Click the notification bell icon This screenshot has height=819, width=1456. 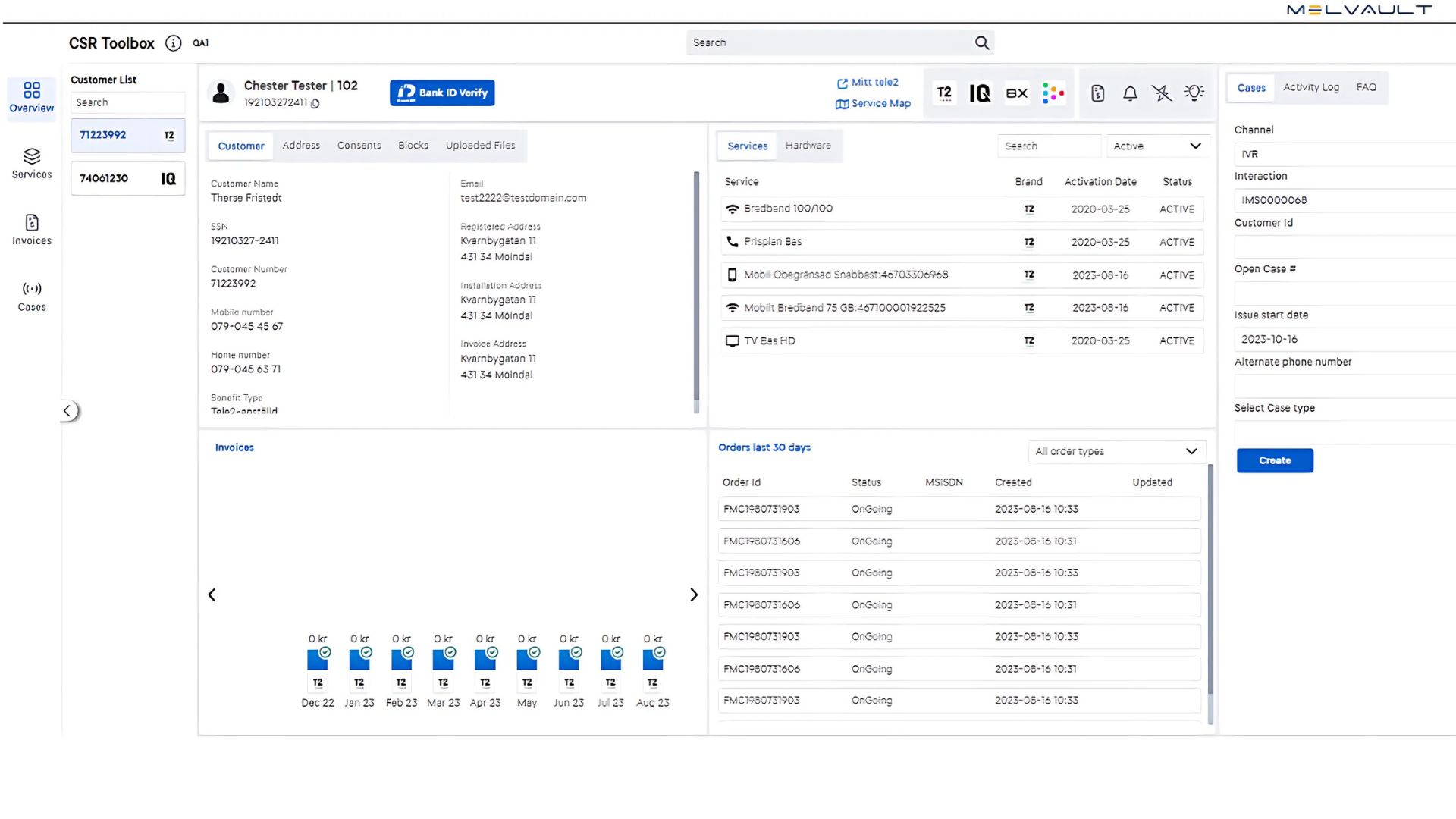1130,93
